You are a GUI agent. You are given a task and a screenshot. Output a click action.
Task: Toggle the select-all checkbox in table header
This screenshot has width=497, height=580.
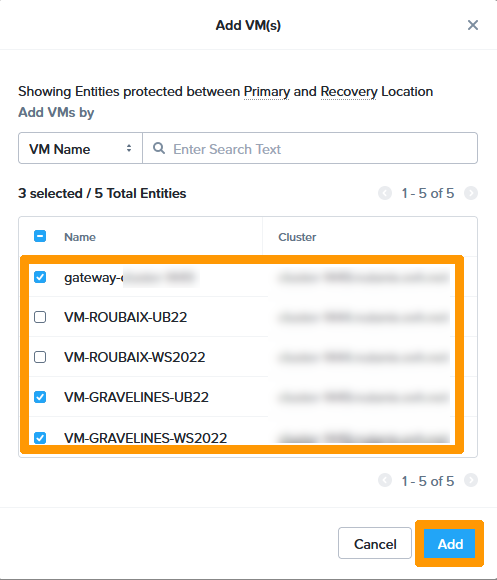pos(40,236)
